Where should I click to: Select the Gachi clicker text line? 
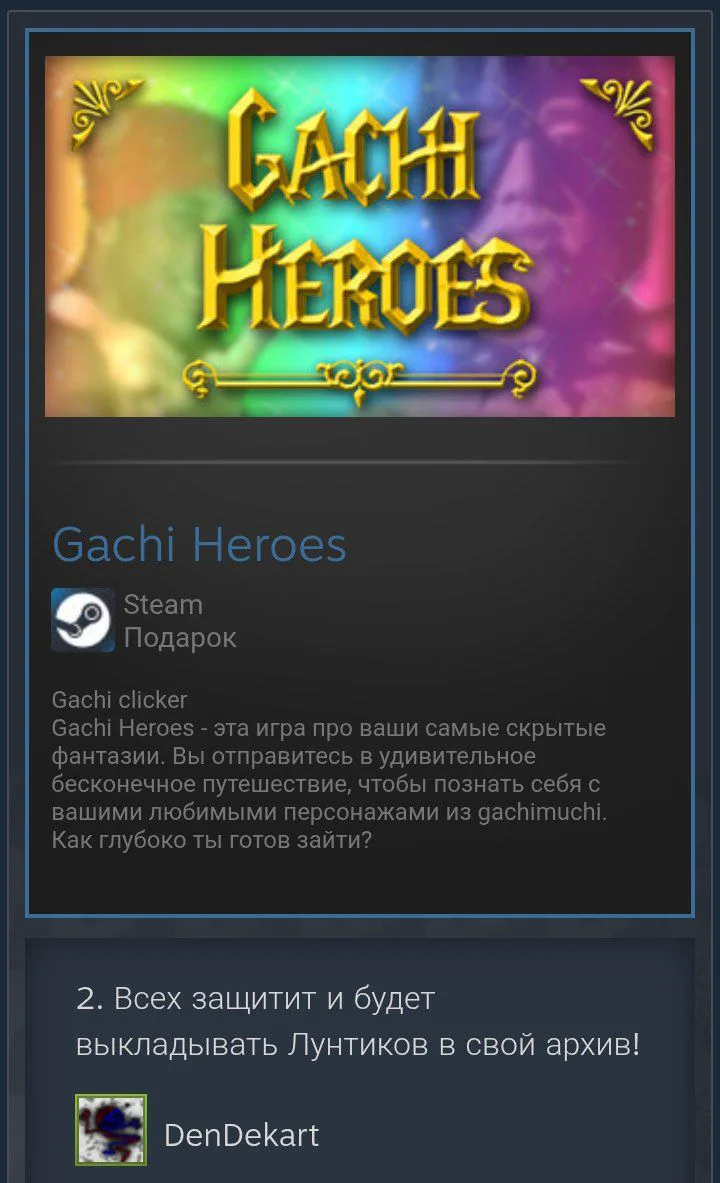[119, 700]
